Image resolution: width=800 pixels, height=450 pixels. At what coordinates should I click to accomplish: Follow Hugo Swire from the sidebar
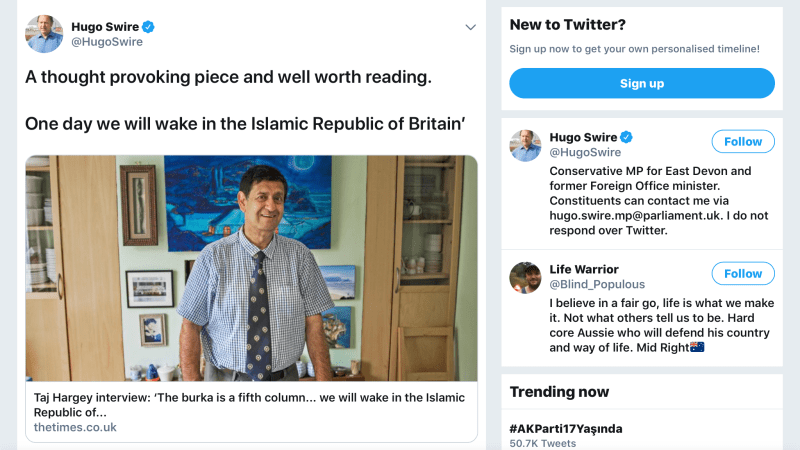tap(742, 141)
